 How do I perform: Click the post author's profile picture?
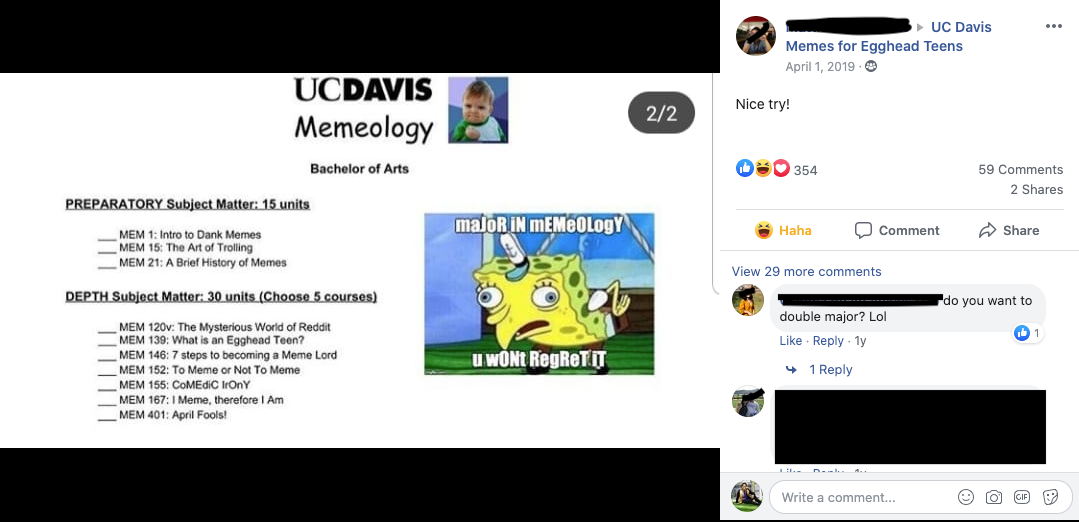[x=756, y=36]
